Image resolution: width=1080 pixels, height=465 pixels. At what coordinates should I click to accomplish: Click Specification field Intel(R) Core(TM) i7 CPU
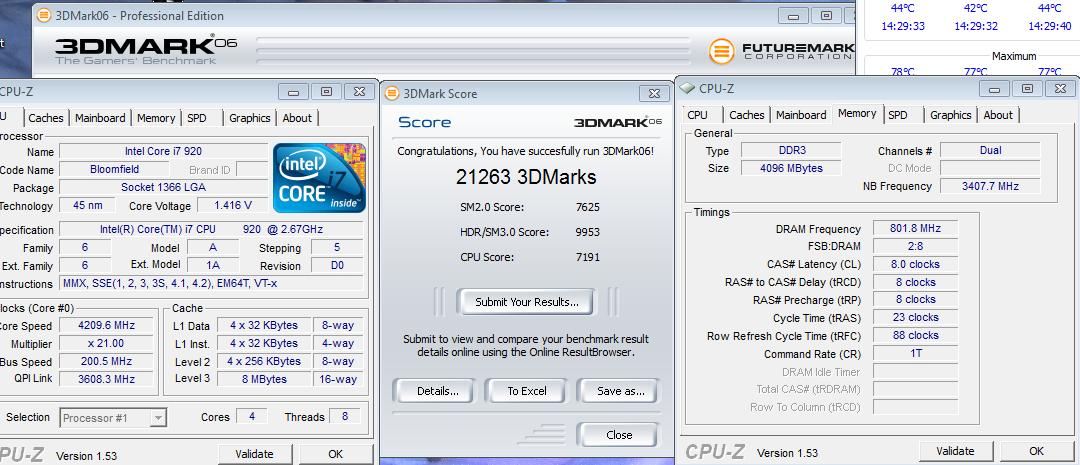(211, 229)
